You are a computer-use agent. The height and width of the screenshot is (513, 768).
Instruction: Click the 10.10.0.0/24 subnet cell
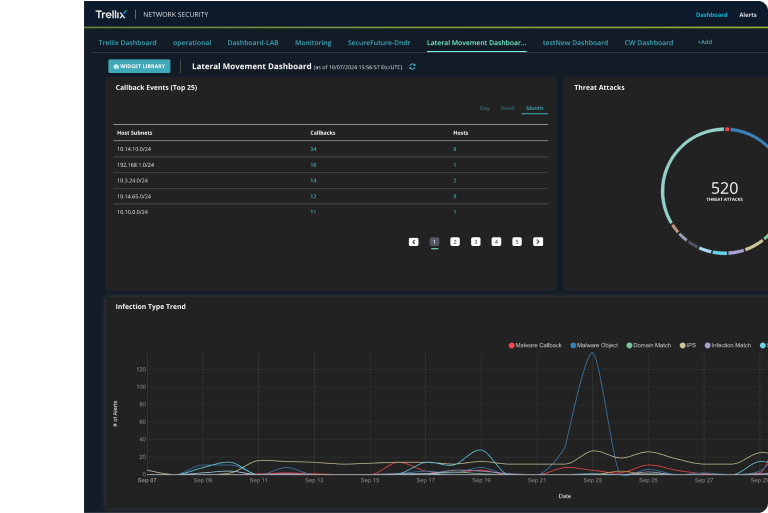[x=132, y=212]
